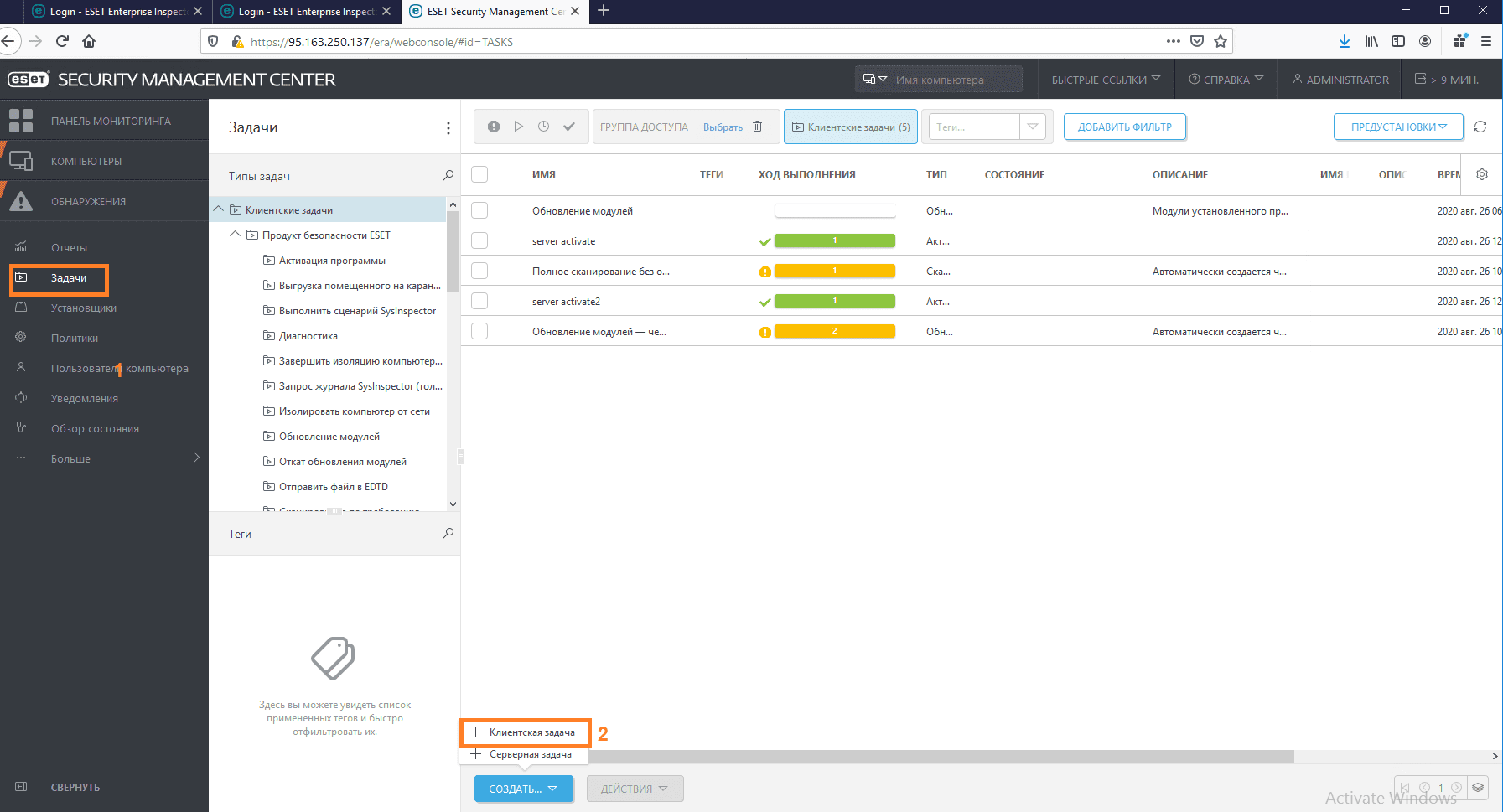The height and width of the screenshot is (812, 1503).
Task: Check the box for the server activate2 task
Action: pos(479,301)
